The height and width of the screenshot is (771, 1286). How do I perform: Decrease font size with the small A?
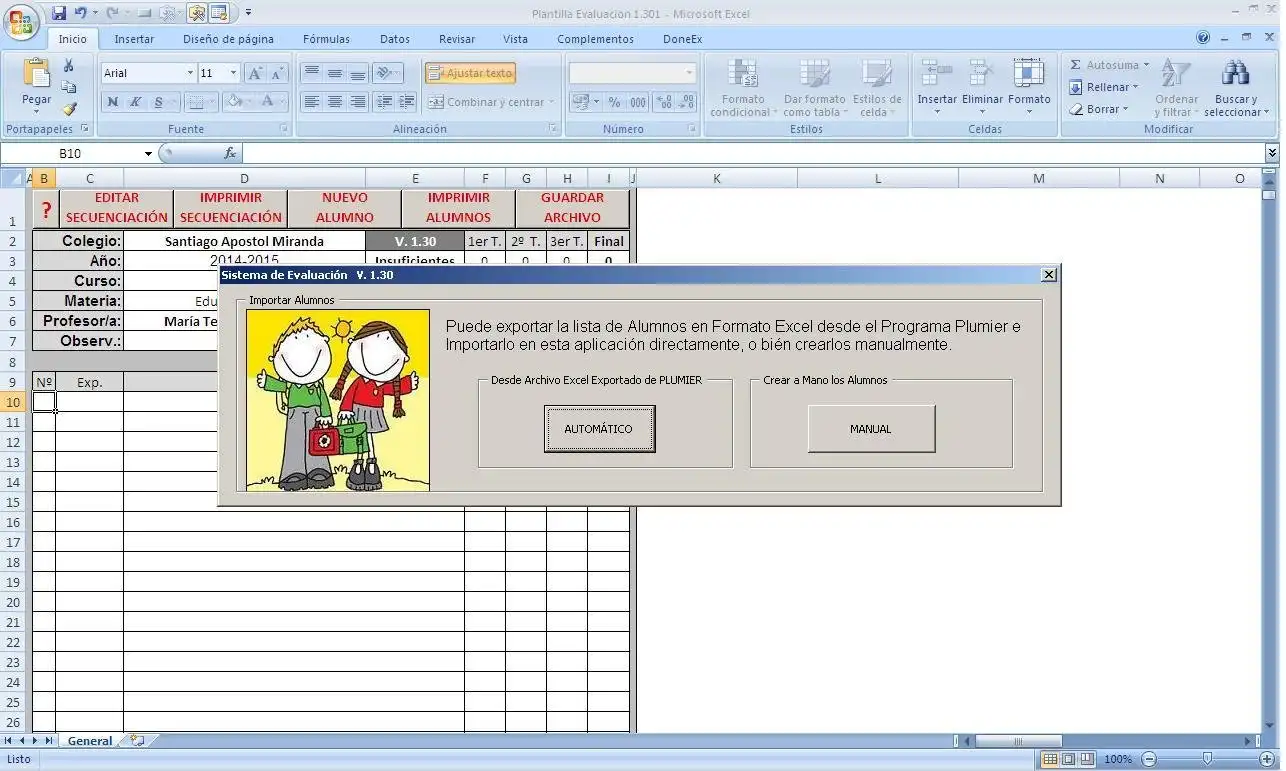(277, 73)
